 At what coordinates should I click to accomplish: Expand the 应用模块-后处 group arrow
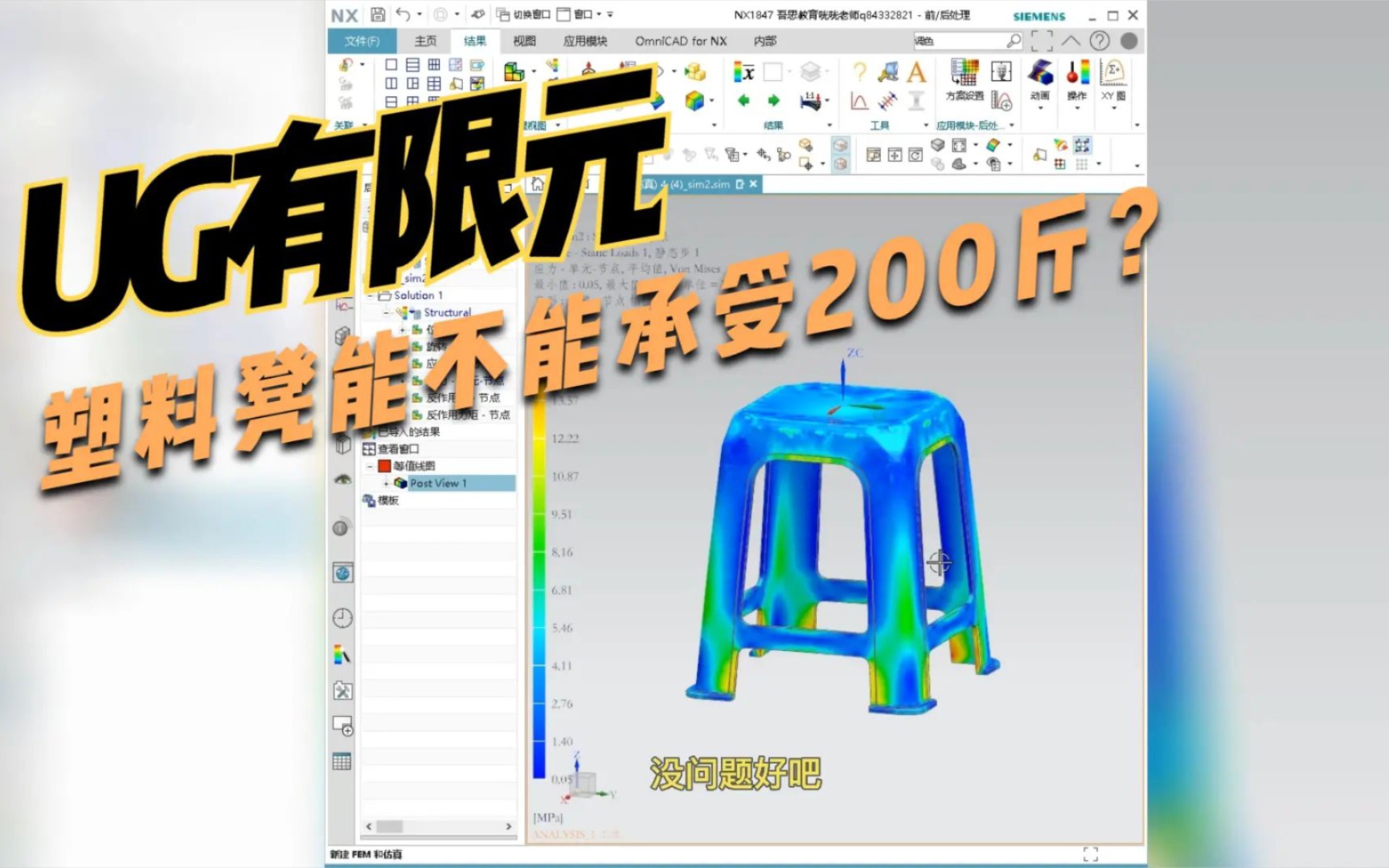pyautogui.click(x=1012, y=125)
